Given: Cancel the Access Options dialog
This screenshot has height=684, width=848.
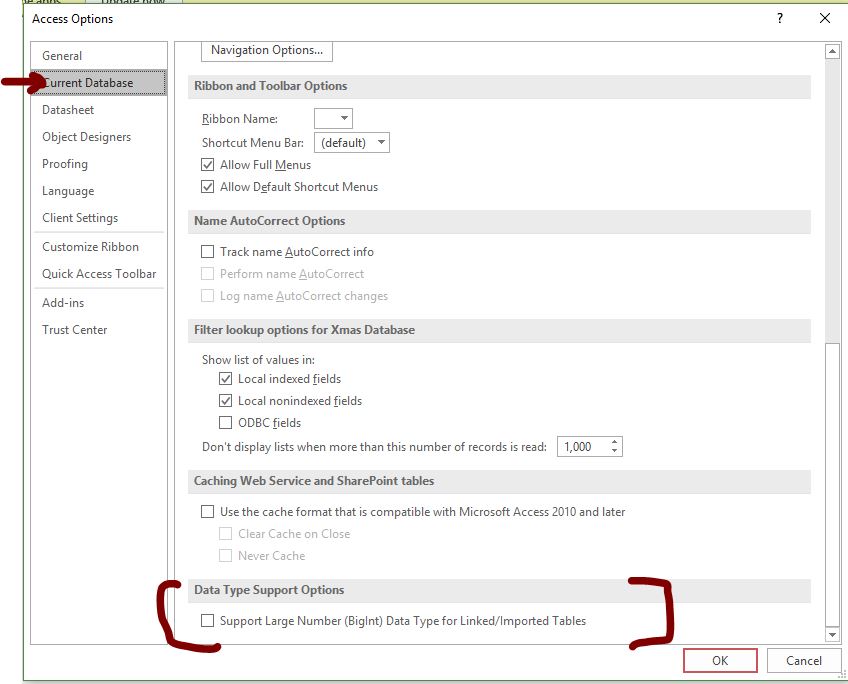Looking at the screenshot, I should [x=803, y=661].
